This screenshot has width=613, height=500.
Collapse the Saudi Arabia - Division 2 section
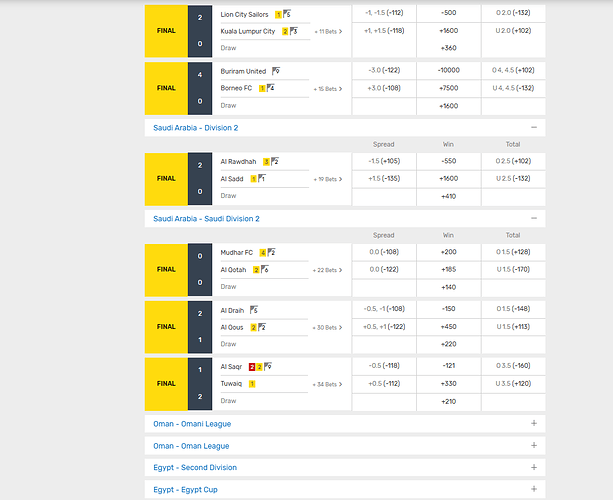534,128
